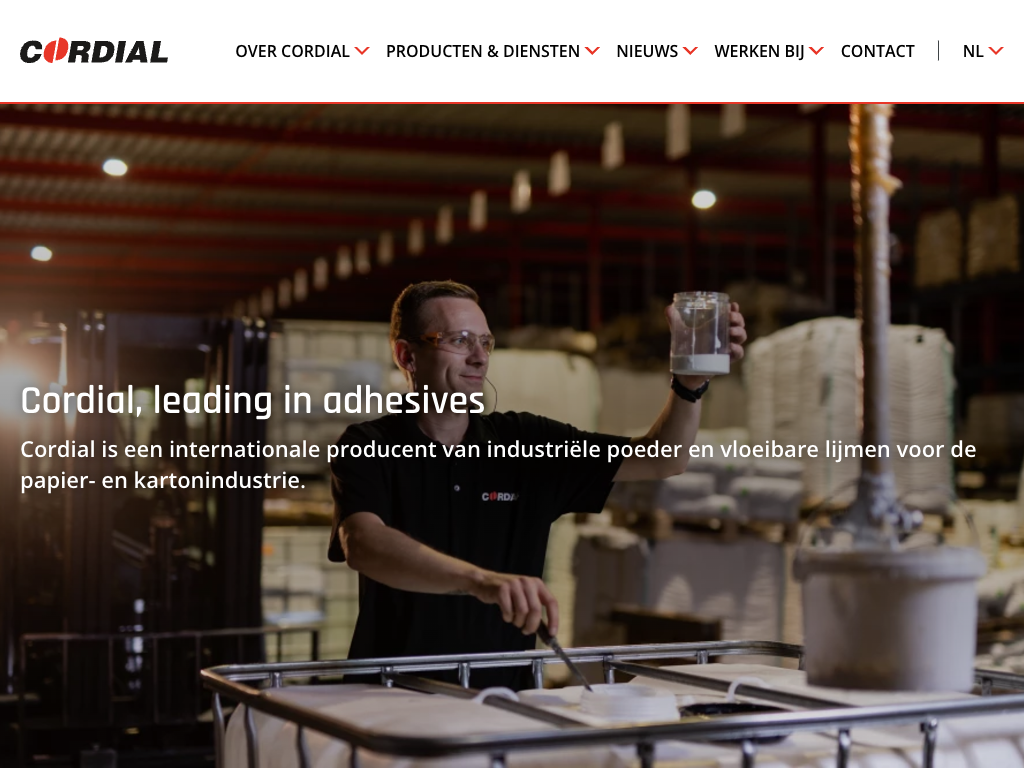Select the Producten & Diensten menu label
Screen dimensions: 1024x768
pyautogui.click(x=483, y=51)
